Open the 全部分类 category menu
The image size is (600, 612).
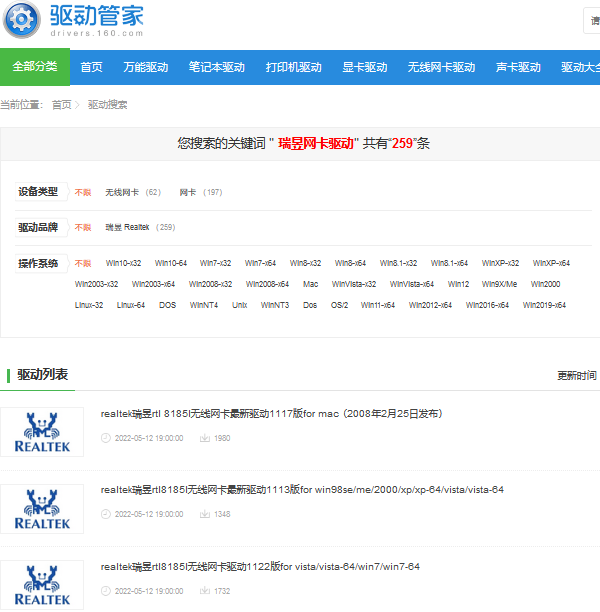pos(35,67)
